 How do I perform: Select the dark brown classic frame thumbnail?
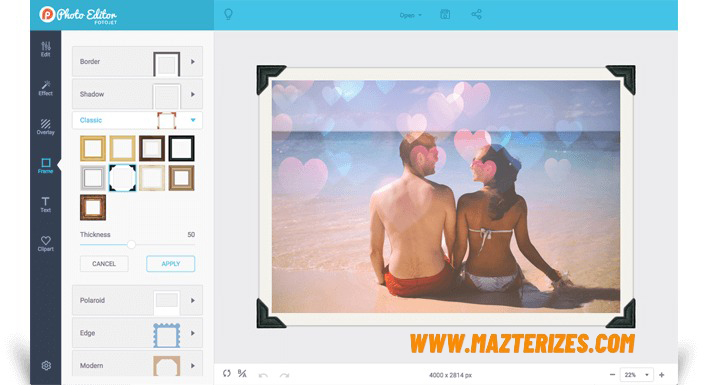(x=152, y=148)
